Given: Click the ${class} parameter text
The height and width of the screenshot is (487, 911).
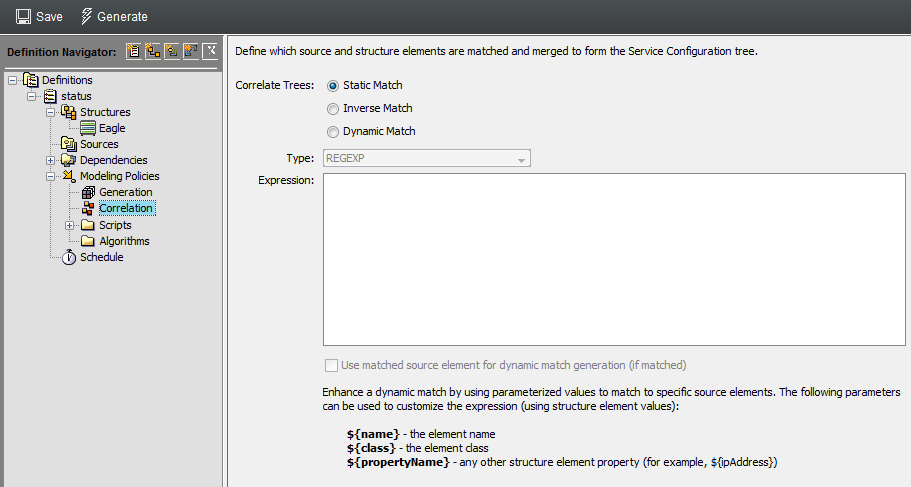Looking at the screenshot, I should 371,448.
